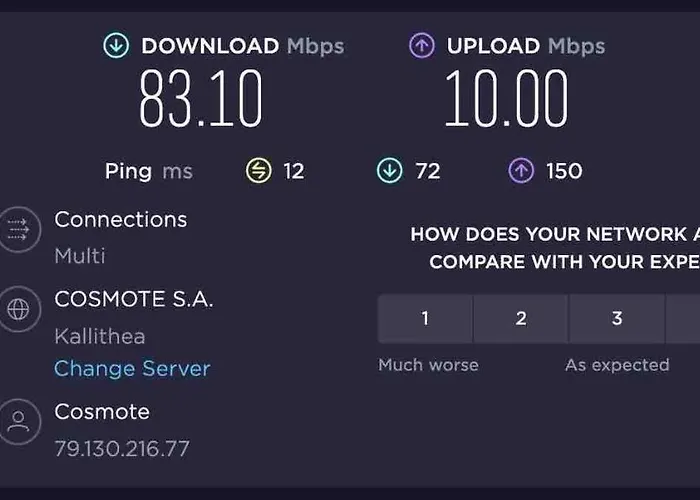The image size is (700, 500).
Task: Click the purple upload arrow icon beside UPLOAD
Action: coord(421,46)
